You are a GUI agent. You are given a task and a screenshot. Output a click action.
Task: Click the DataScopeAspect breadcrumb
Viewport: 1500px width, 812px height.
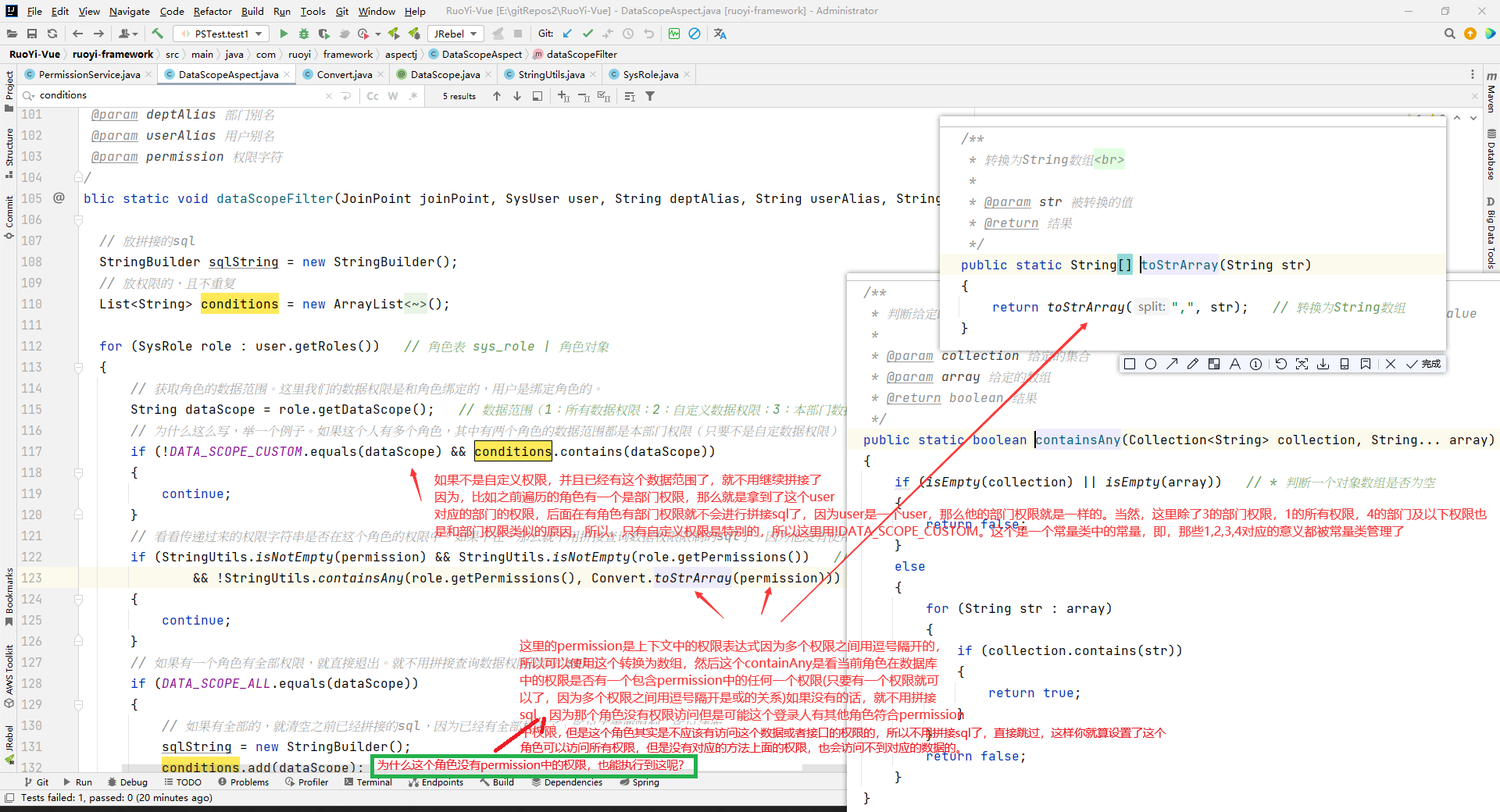click(475, 54)
